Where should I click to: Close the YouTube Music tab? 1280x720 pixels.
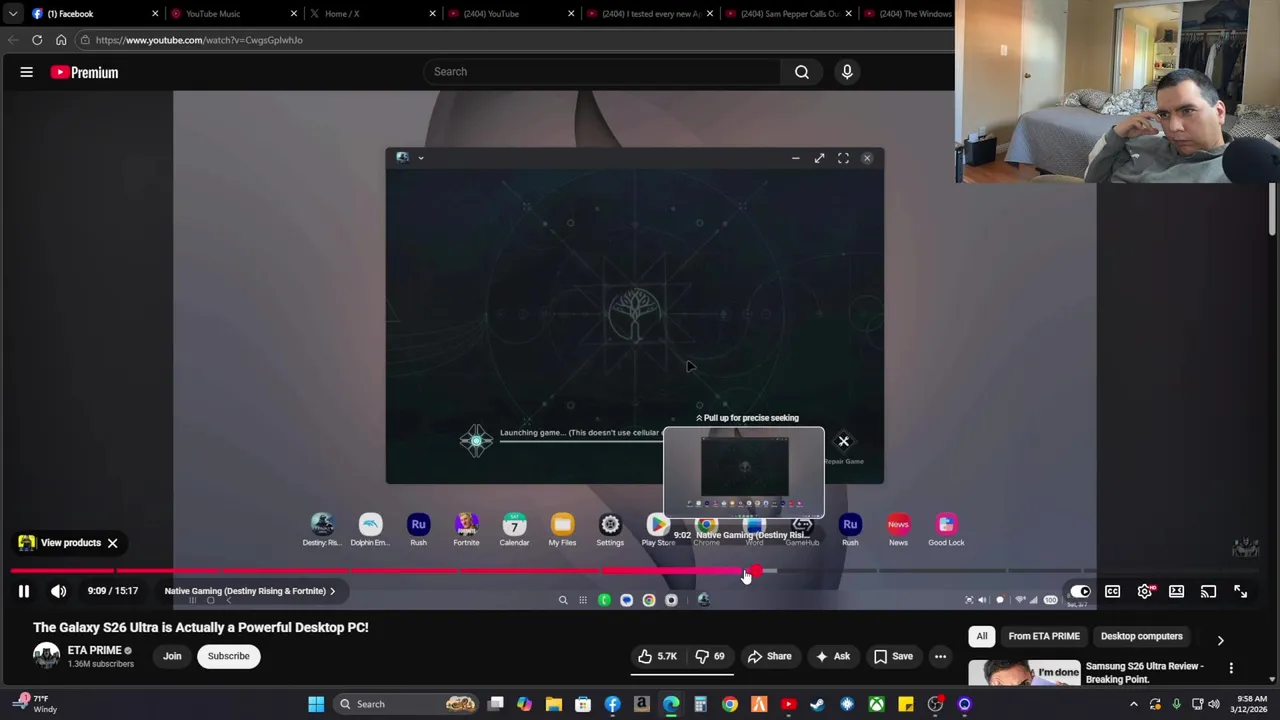294,14
